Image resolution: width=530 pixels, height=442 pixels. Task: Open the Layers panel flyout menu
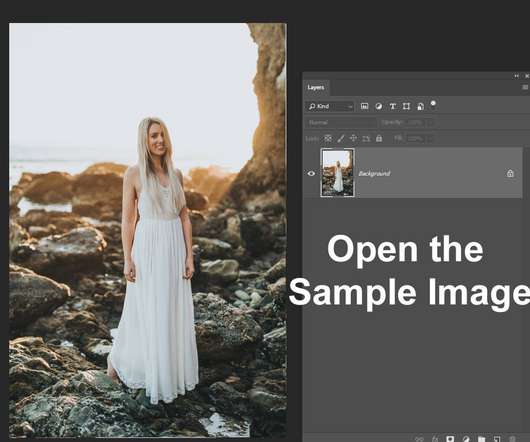click(525, 87)
